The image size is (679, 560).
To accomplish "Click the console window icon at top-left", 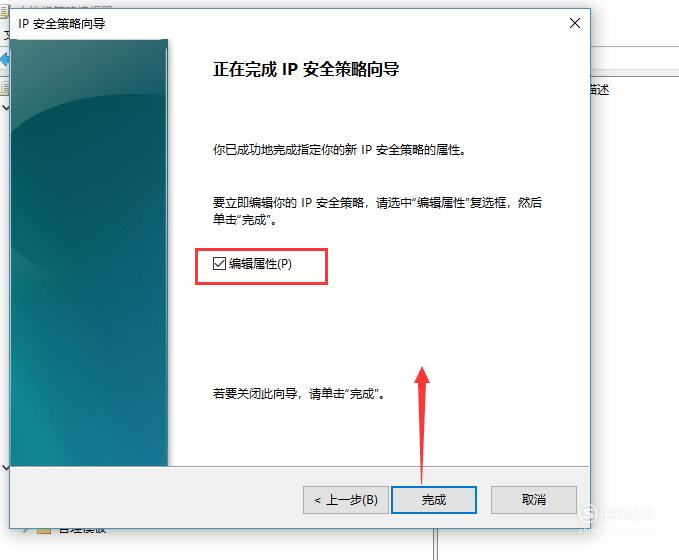I will click(x=4, y=11).
